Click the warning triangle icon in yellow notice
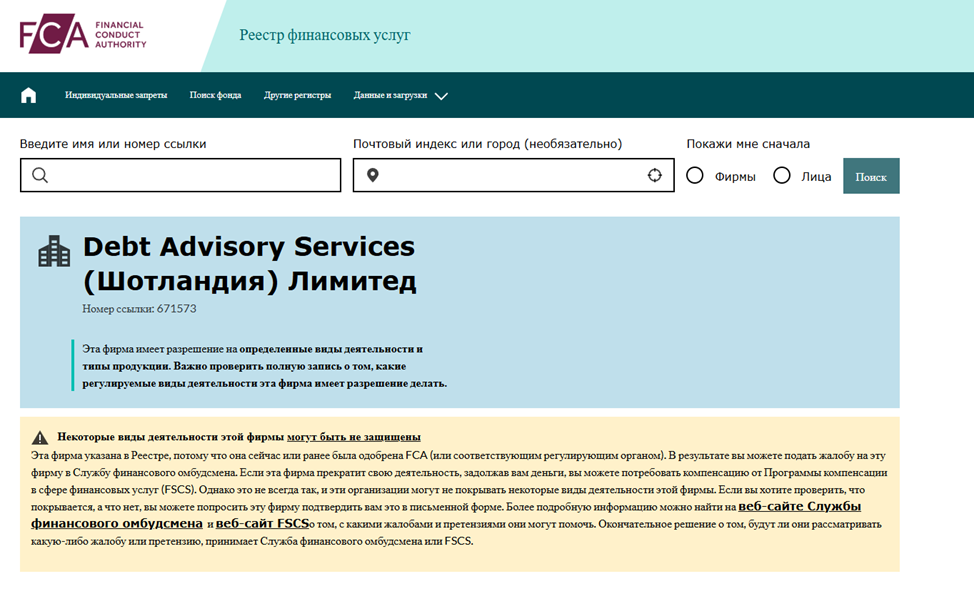974x594 pixels. pos(40,437)
